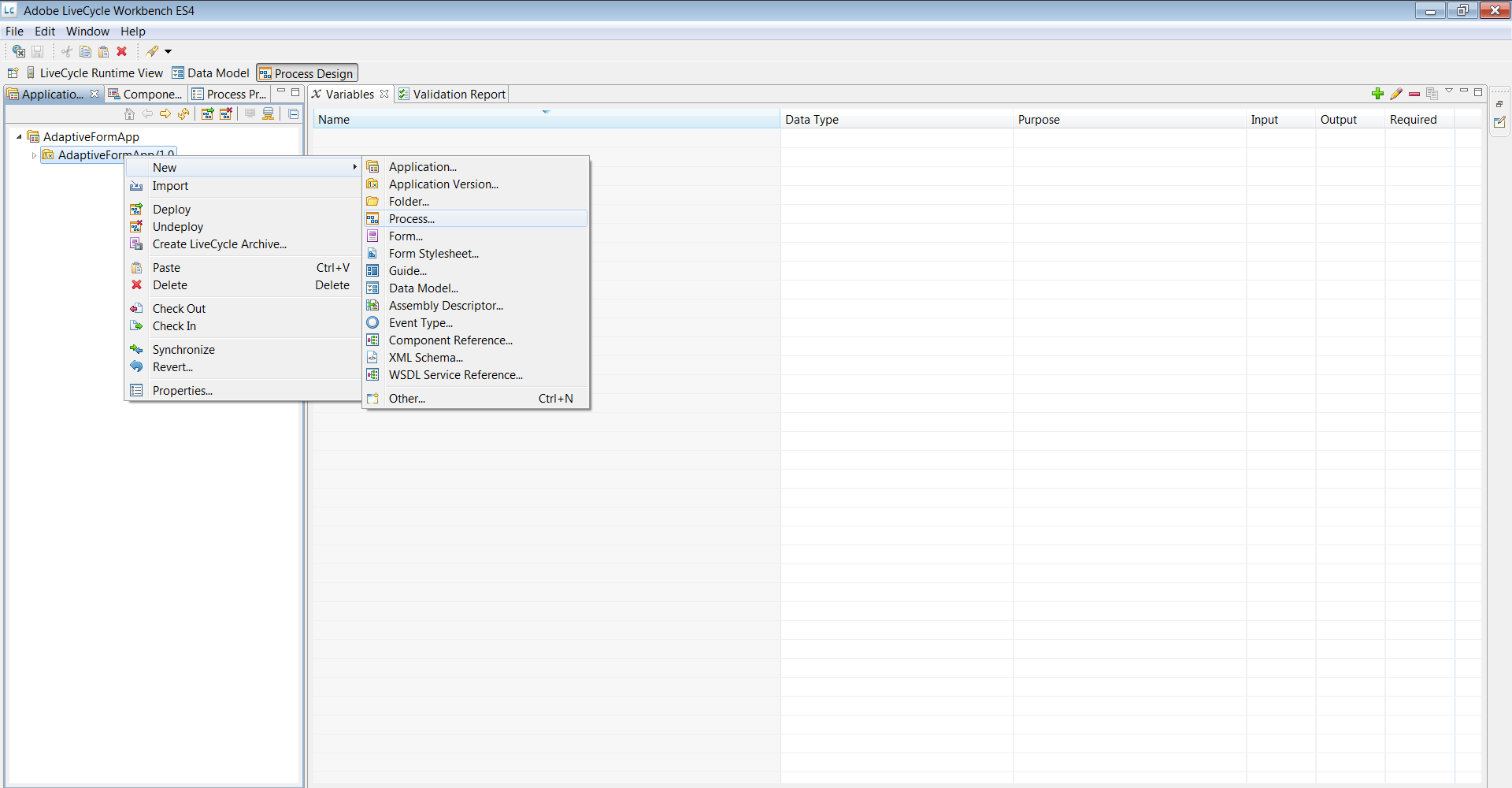Click the undeploy icon with red X
1512x788 pixels.
click(x=226, y=114)
